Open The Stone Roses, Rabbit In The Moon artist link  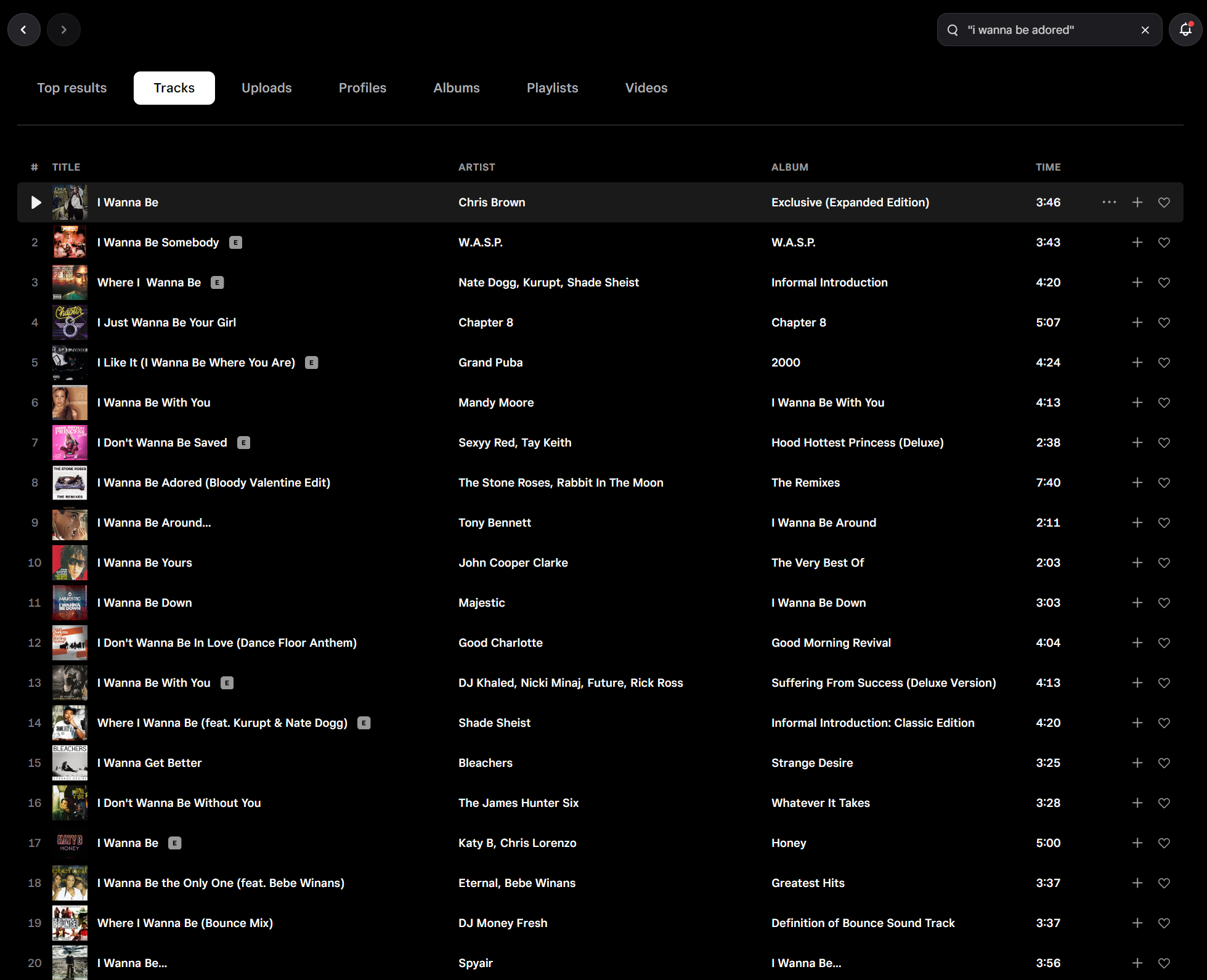[x=560, y=482]
